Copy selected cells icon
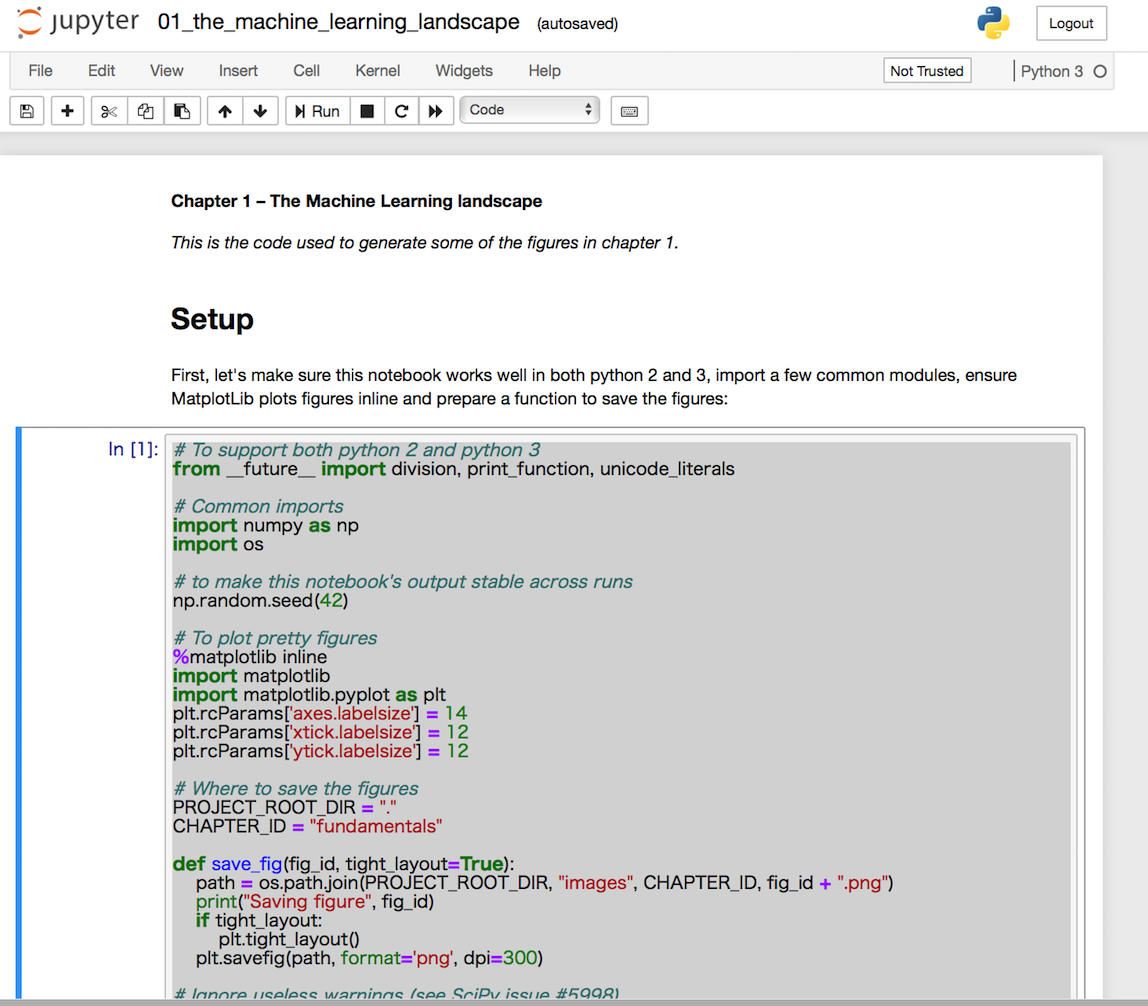This screenshot has width=1148, height=1006. click(x=145, y=111)
